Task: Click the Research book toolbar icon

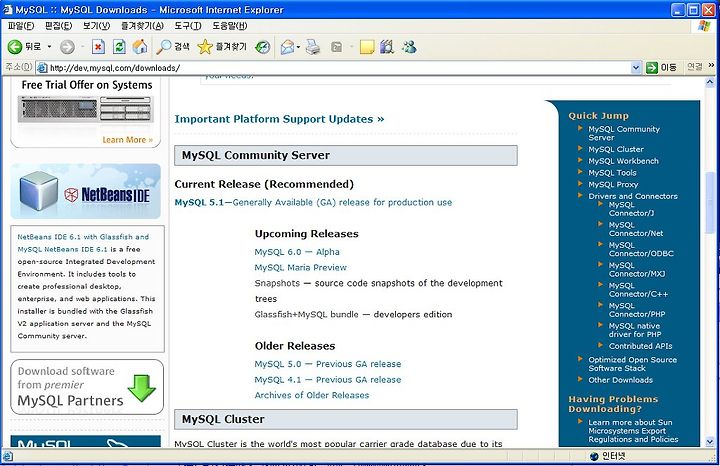Action: tap(387, 46)
